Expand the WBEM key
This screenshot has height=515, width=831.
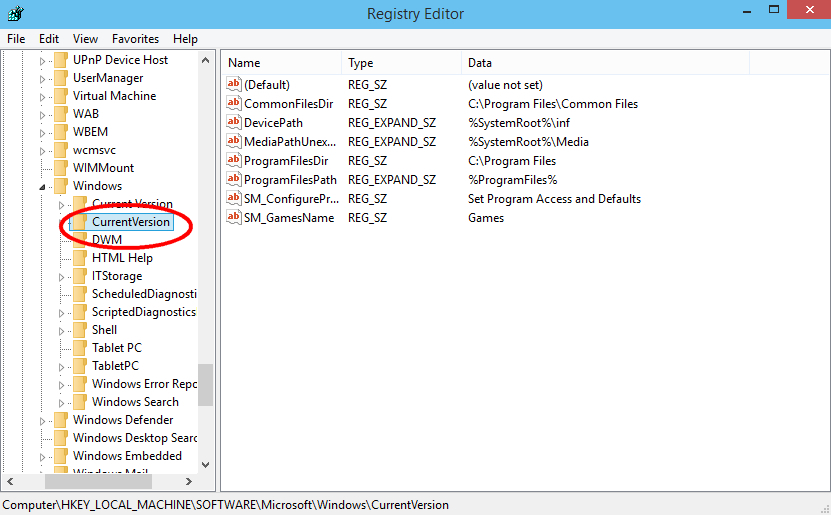pos(42,133)
